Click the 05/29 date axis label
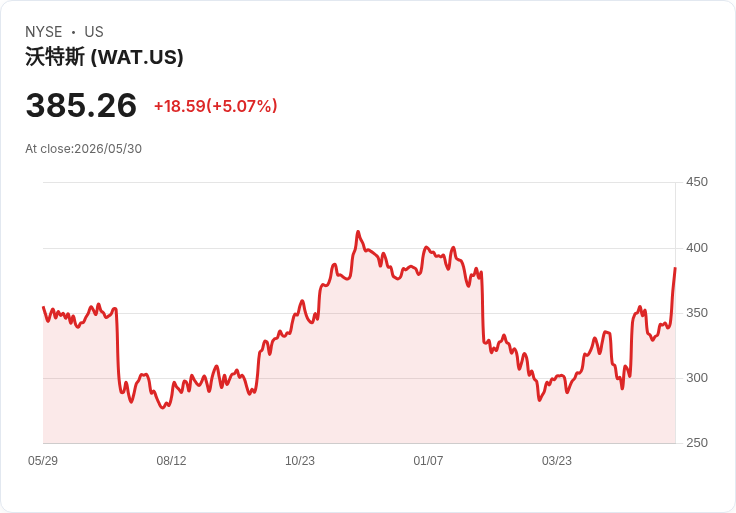Image resolution: width=736 pixels, height=513 pixels. pos(43,460)
